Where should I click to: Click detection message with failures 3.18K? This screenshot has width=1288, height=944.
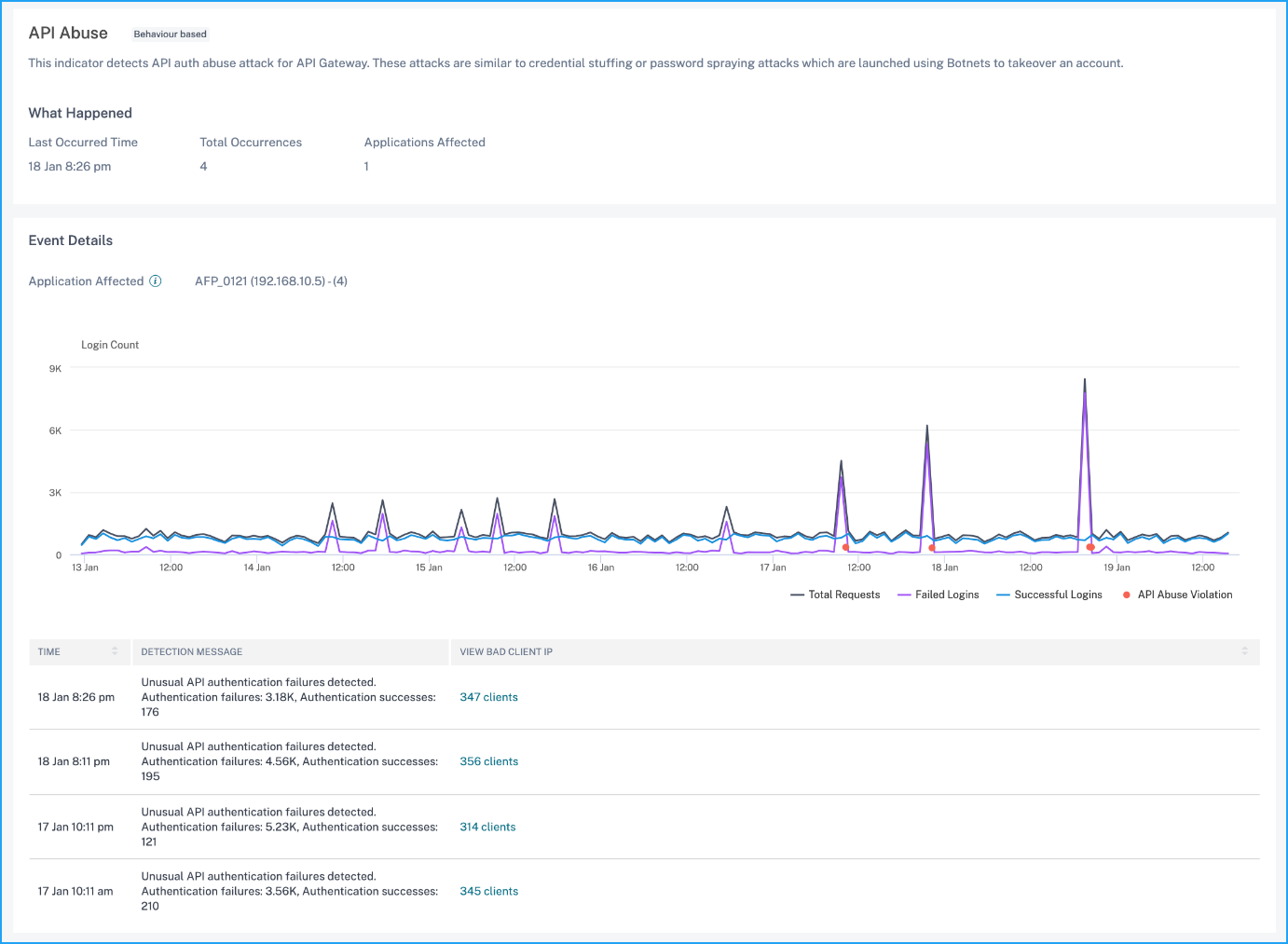tap(289, 697)
